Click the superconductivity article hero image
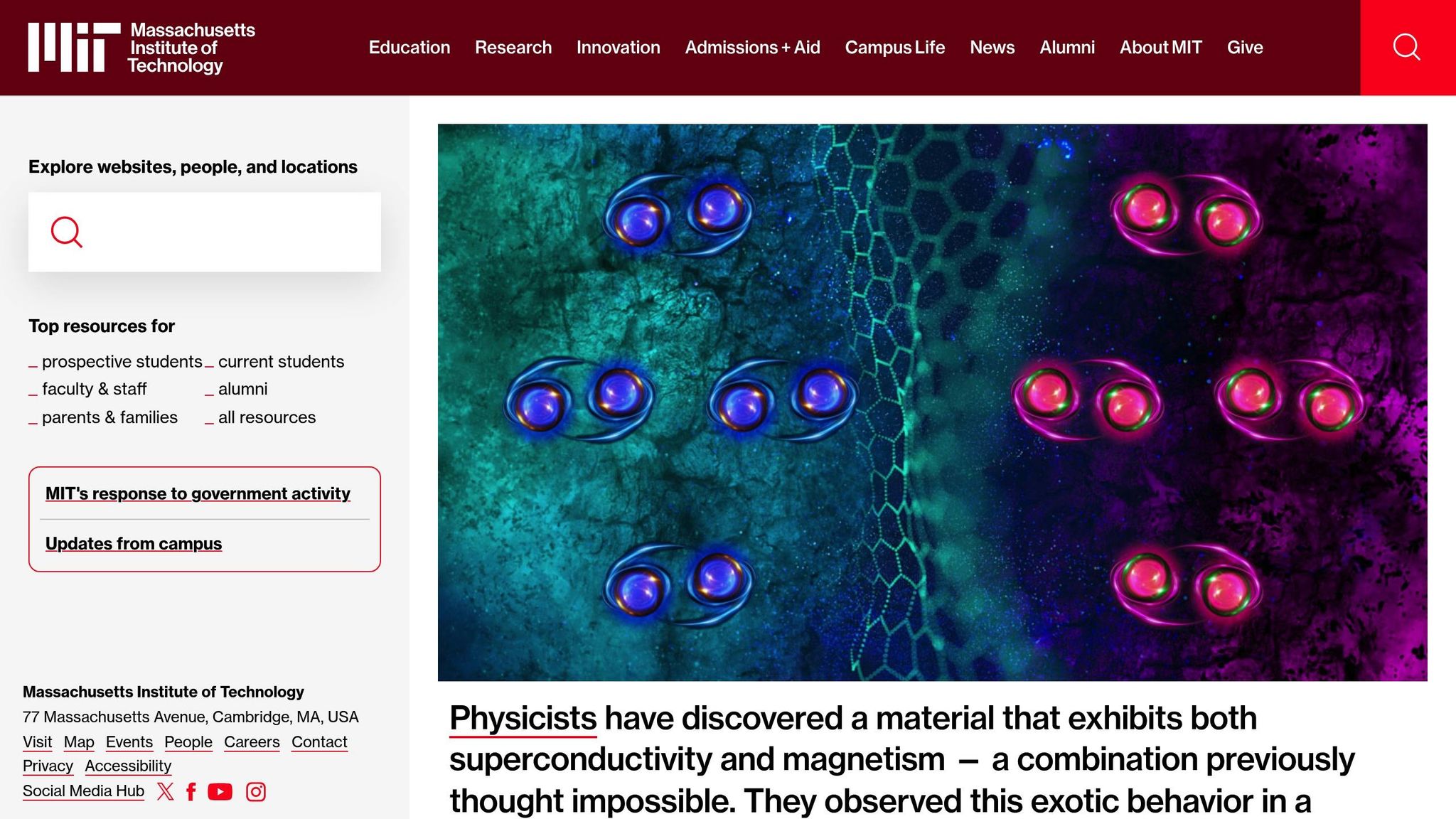 coord(932,402)
